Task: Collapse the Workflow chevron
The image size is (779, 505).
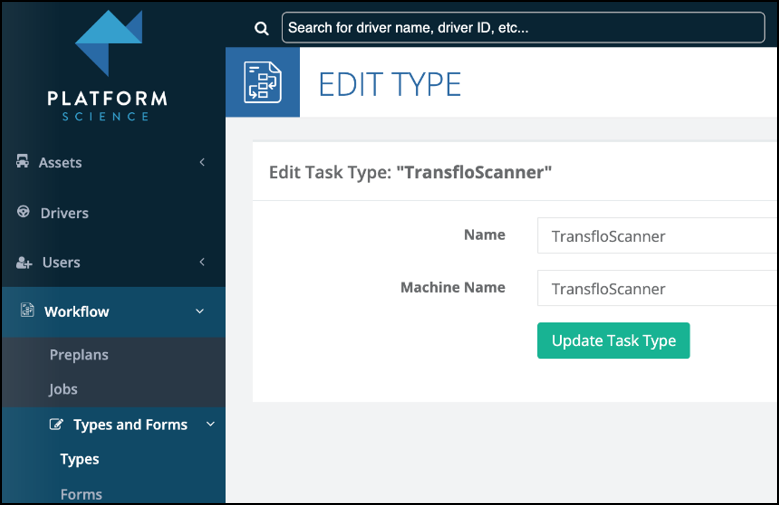Action: [x=200, y=311]
